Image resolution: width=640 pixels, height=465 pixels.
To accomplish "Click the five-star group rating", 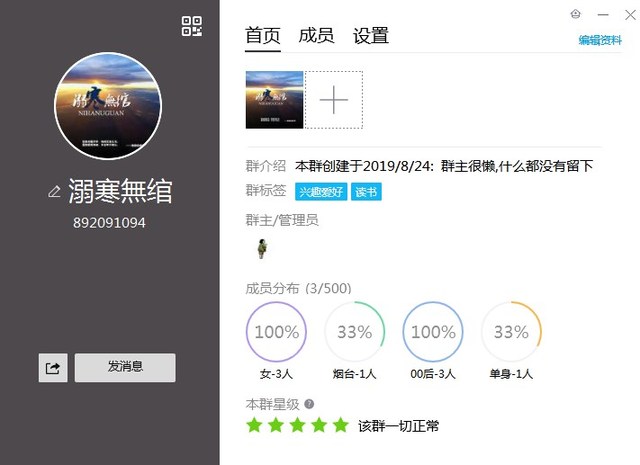I will [x=297, y=426].
